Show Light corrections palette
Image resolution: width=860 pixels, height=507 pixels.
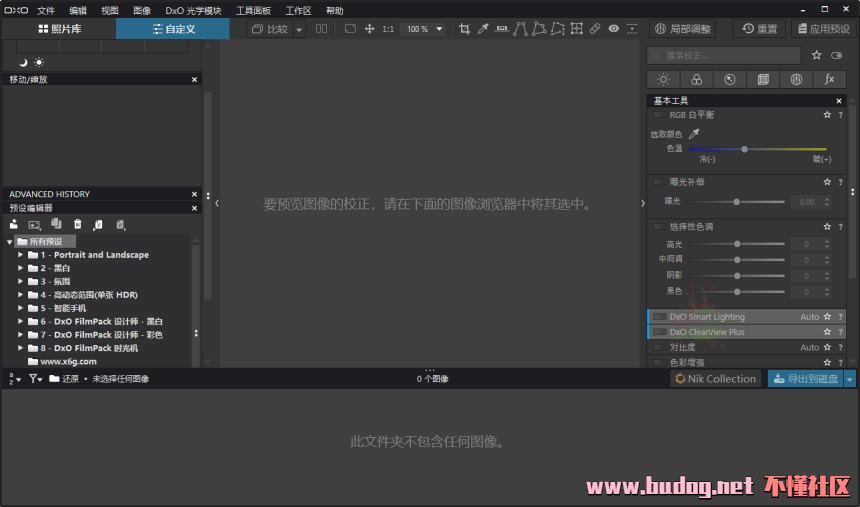(x=663, y=80)
